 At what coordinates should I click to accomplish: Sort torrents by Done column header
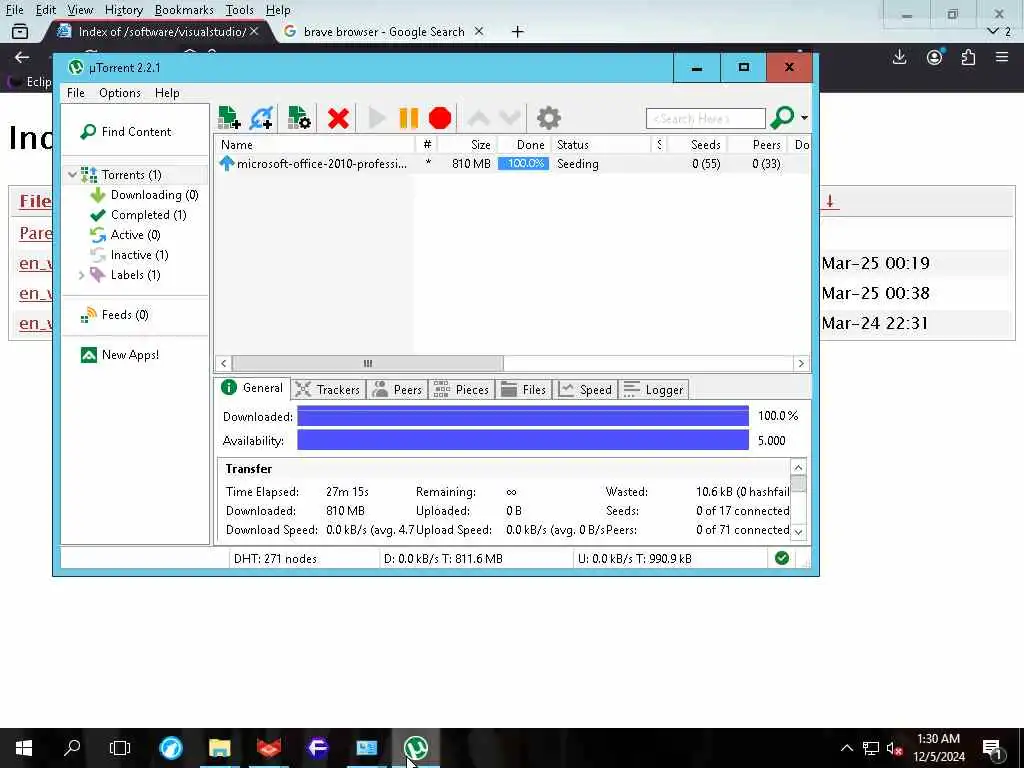pos(524,145)
